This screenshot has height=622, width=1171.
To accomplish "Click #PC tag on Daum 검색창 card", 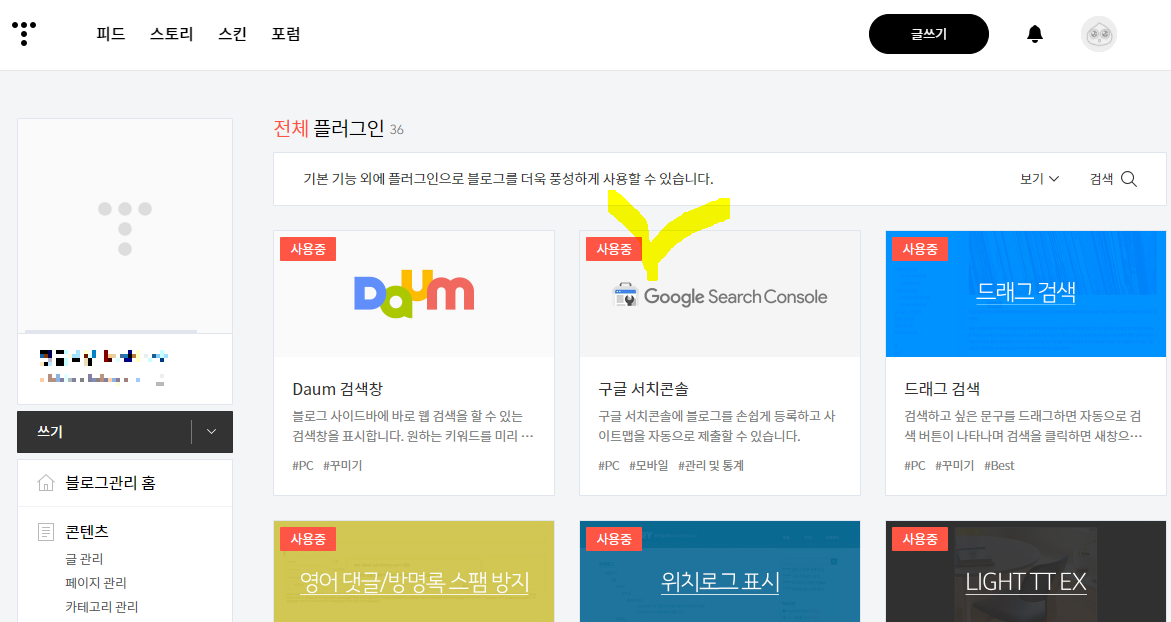I will pyautogui.click(x=302, y=465).
